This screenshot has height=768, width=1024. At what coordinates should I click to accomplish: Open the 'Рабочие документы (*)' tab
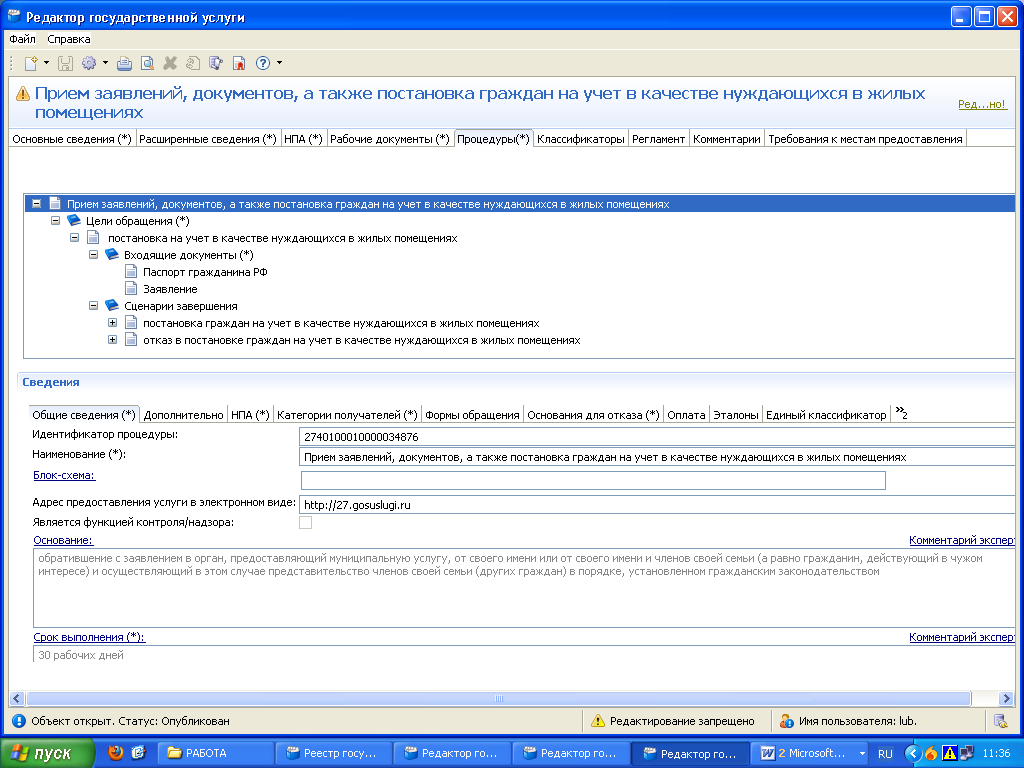[x=390, y=139]
